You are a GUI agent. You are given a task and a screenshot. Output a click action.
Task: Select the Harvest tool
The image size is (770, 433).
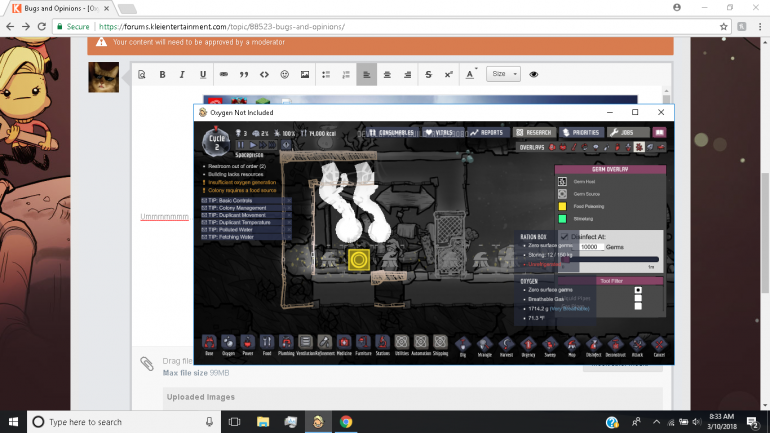click(x=506, y=347)
